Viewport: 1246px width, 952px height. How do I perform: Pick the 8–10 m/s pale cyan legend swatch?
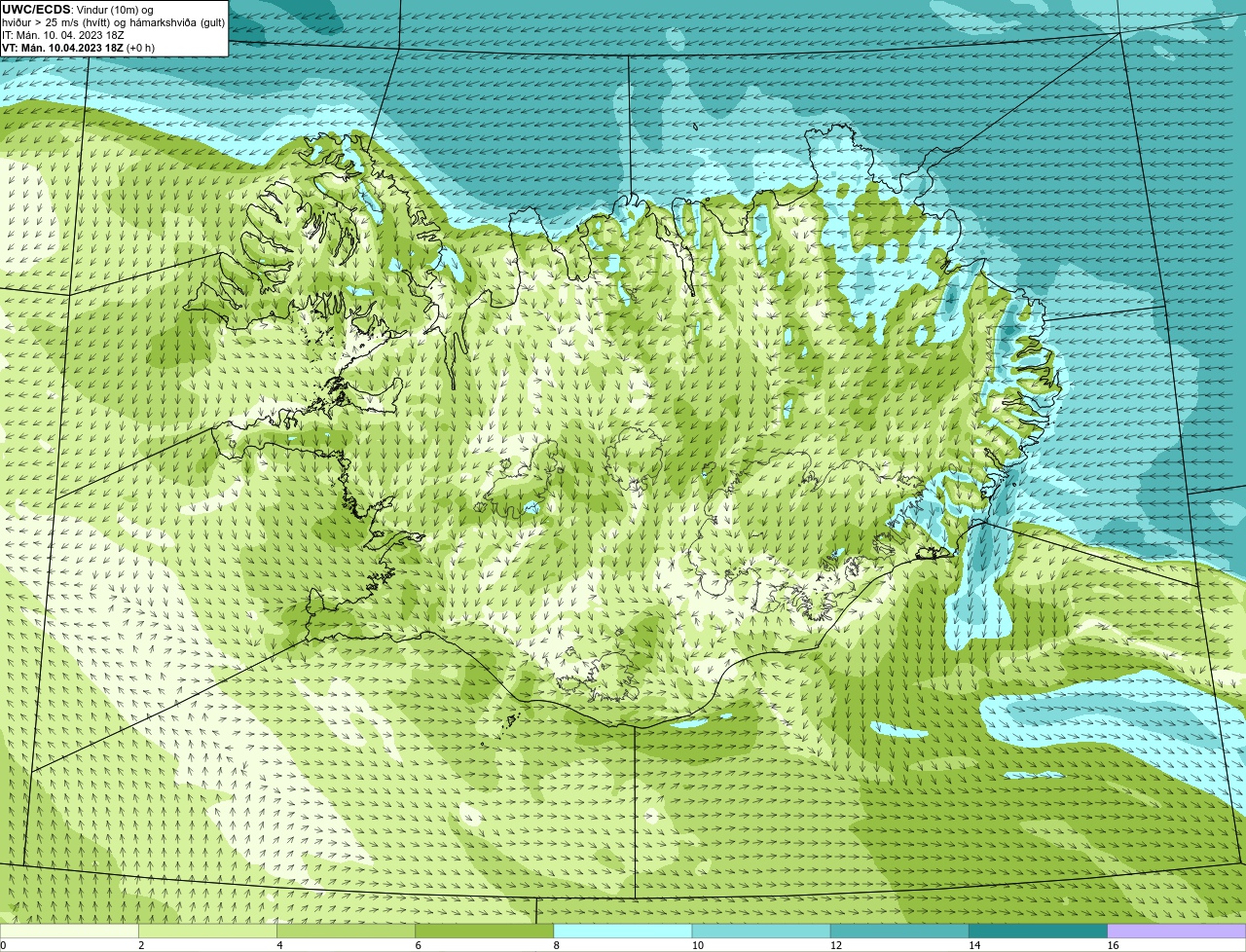pos(623,932)
